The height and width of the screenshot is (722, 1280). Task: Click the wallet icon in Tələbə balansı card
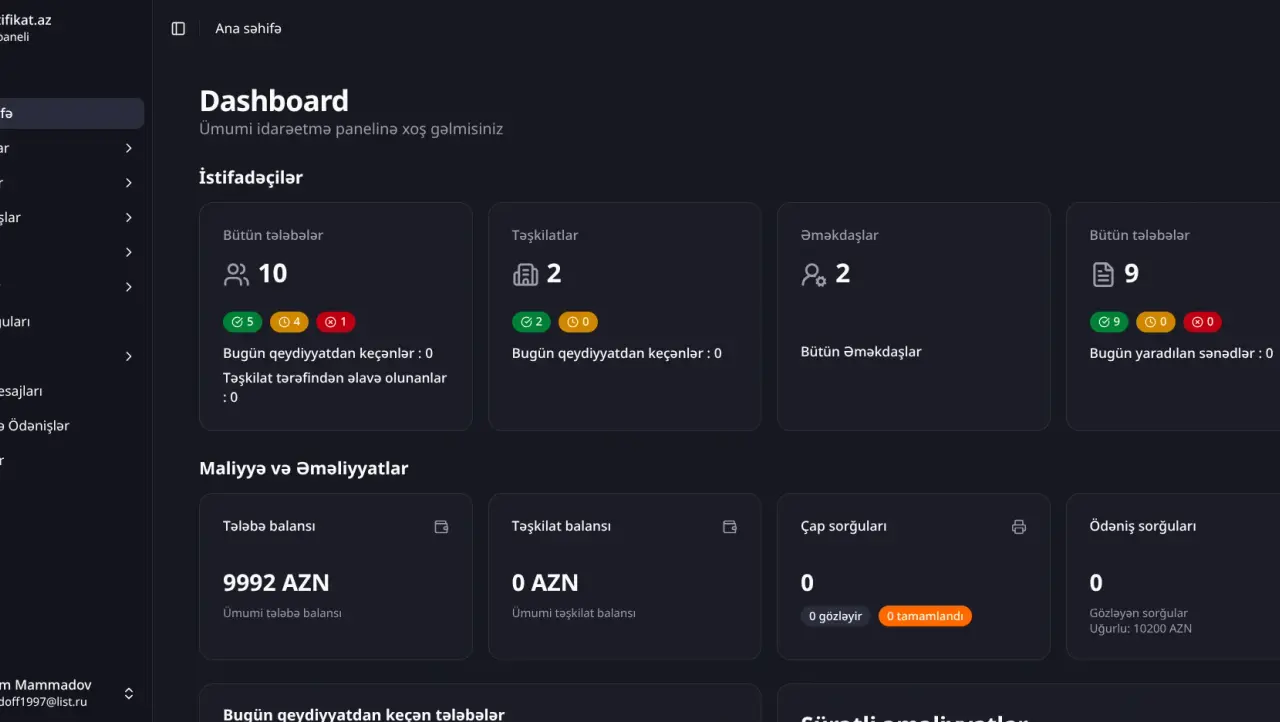coord(441,527)
